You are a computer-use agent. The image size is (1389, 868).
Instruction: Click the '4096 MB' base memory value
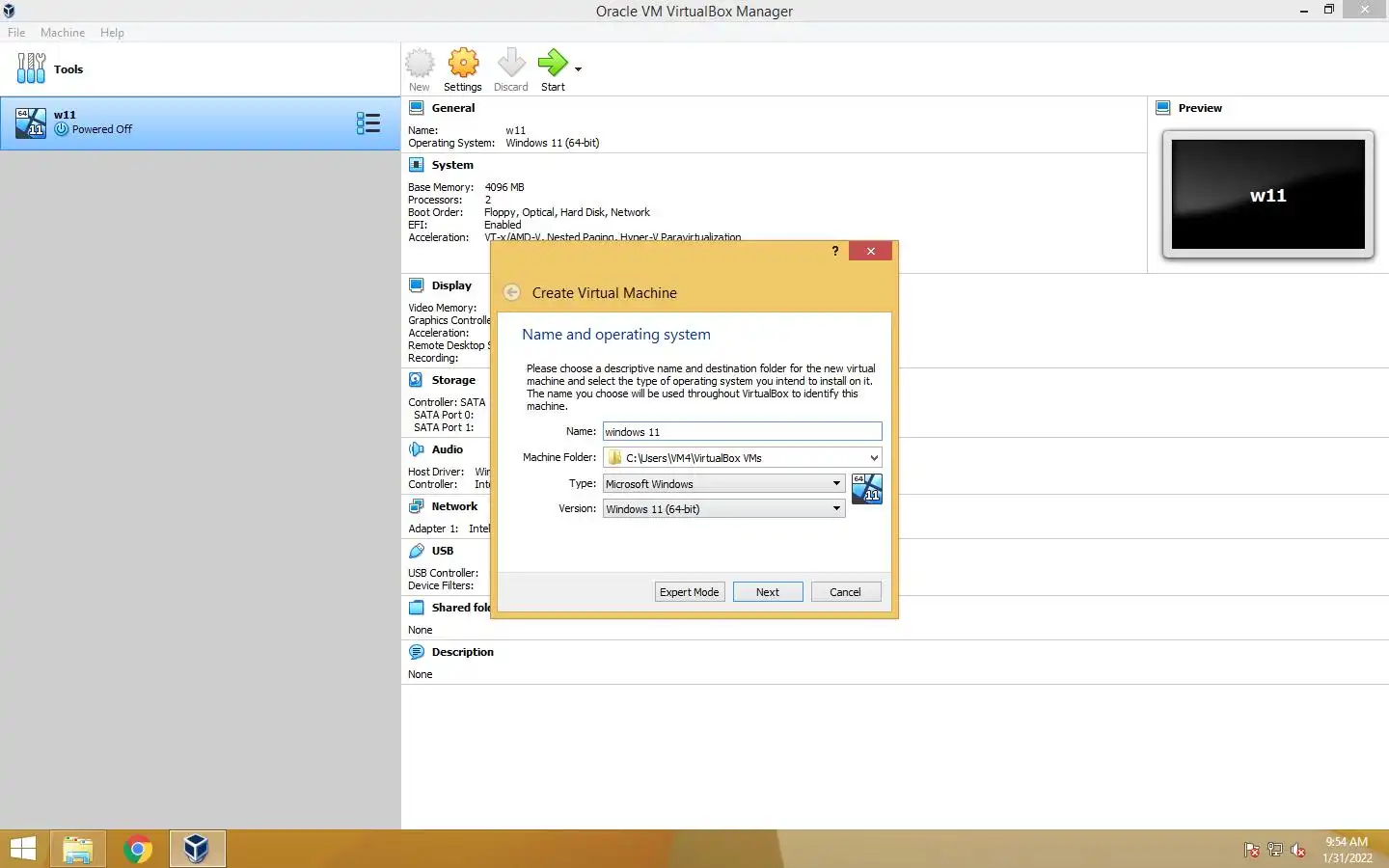pos(504,187)
